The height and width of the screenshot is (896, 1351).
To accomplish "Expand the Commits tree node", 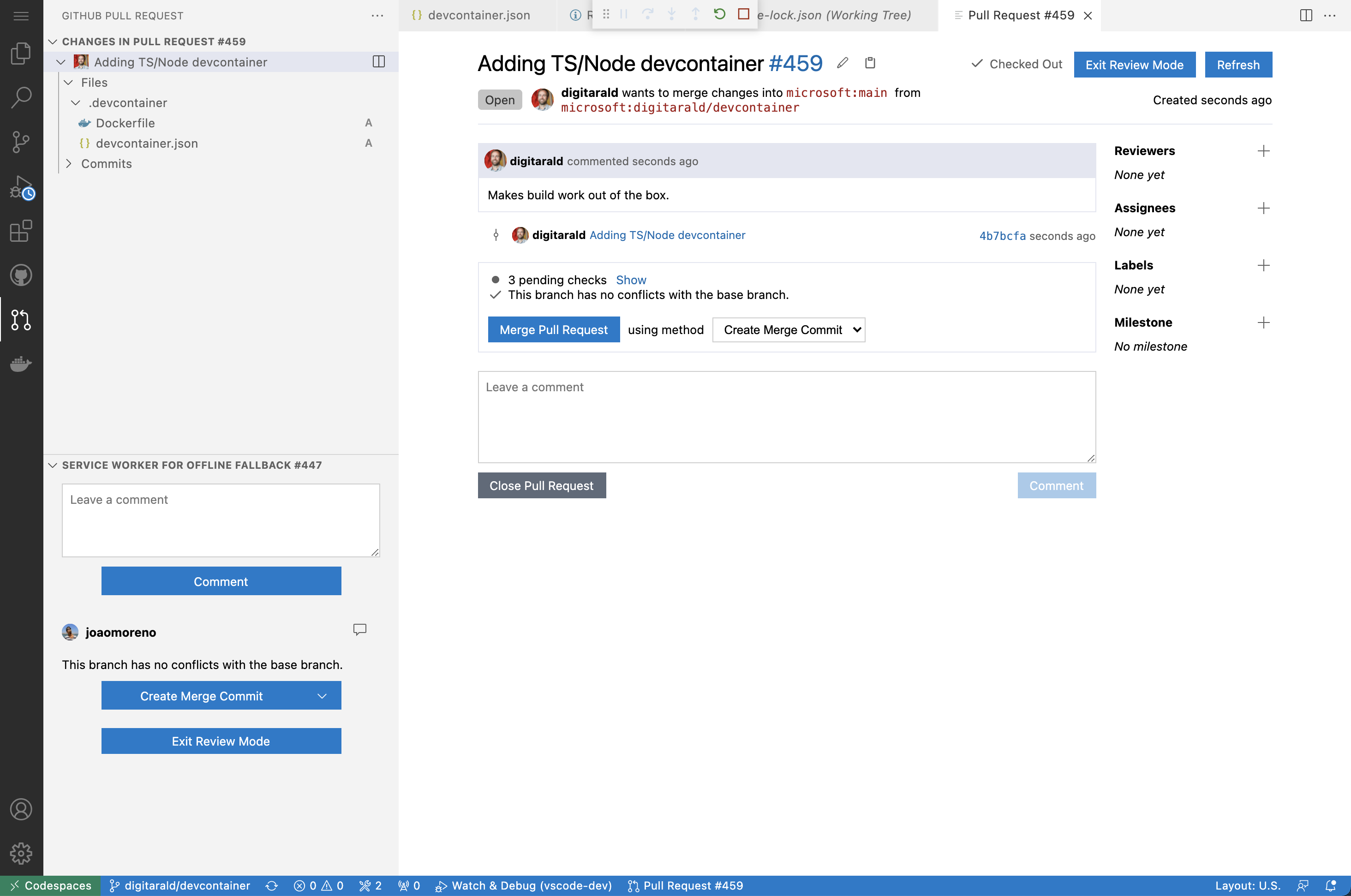I will coord(69,164).
